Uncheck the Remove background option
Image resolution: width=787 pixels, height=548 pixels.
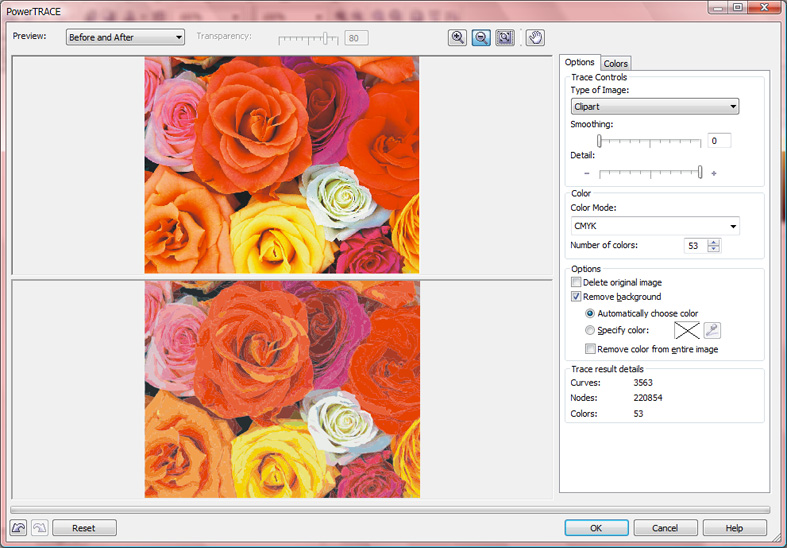tap(576, 297)
